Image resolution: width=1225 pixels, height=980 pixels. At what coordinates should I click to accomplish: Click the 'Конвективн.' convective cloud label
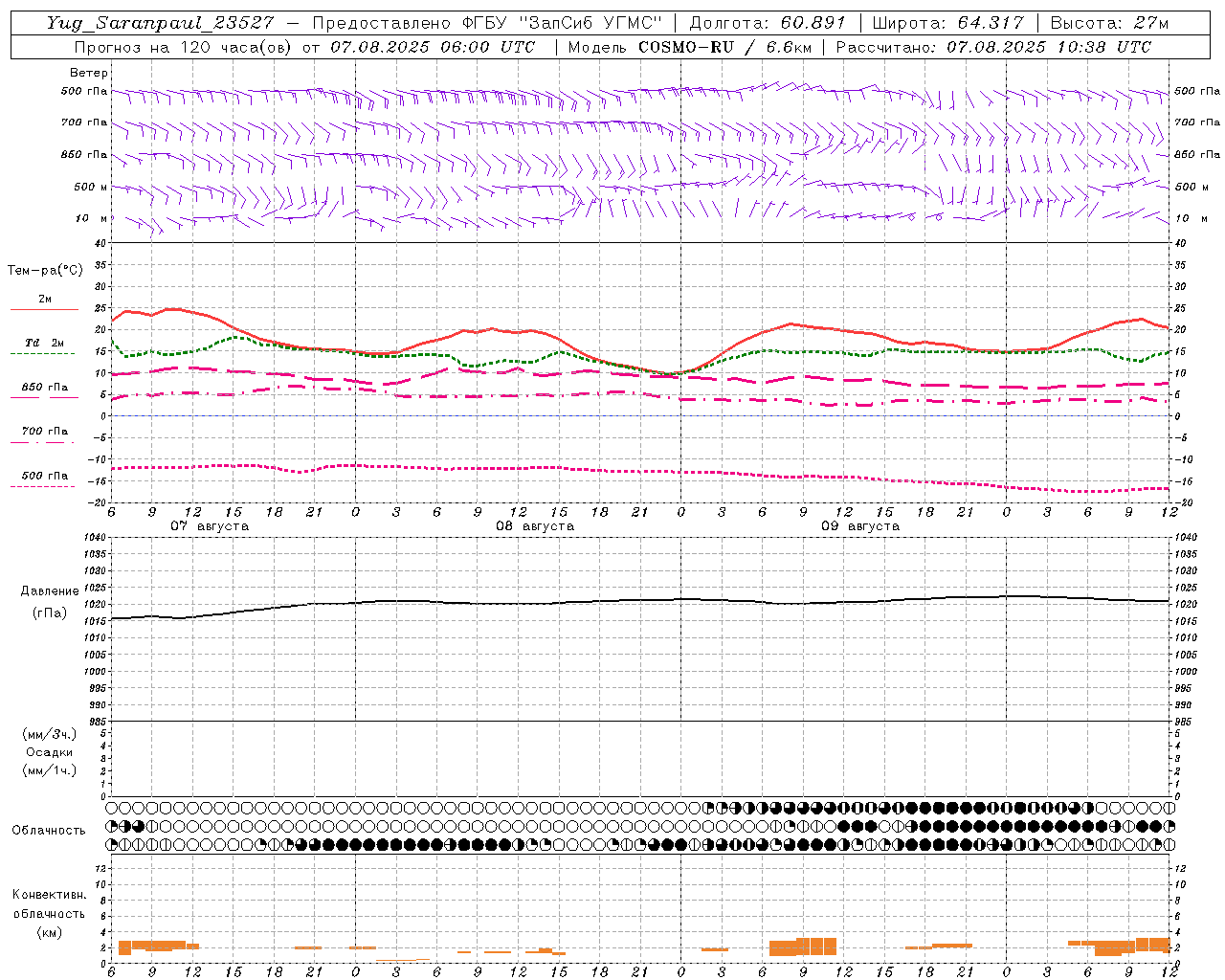[x=50, y=895]
